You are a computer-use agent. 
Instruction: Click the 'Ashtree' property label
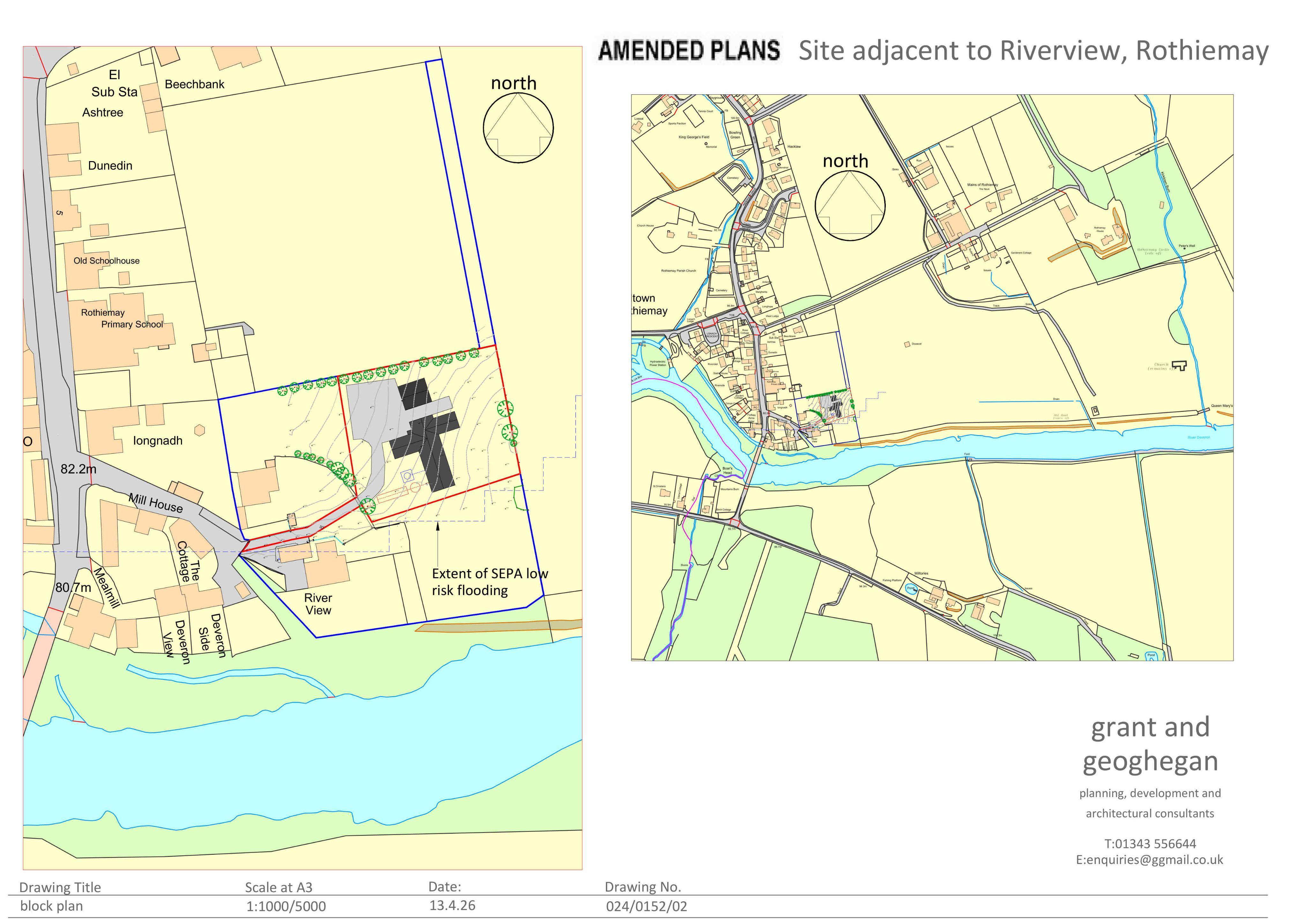coord(102,112)
